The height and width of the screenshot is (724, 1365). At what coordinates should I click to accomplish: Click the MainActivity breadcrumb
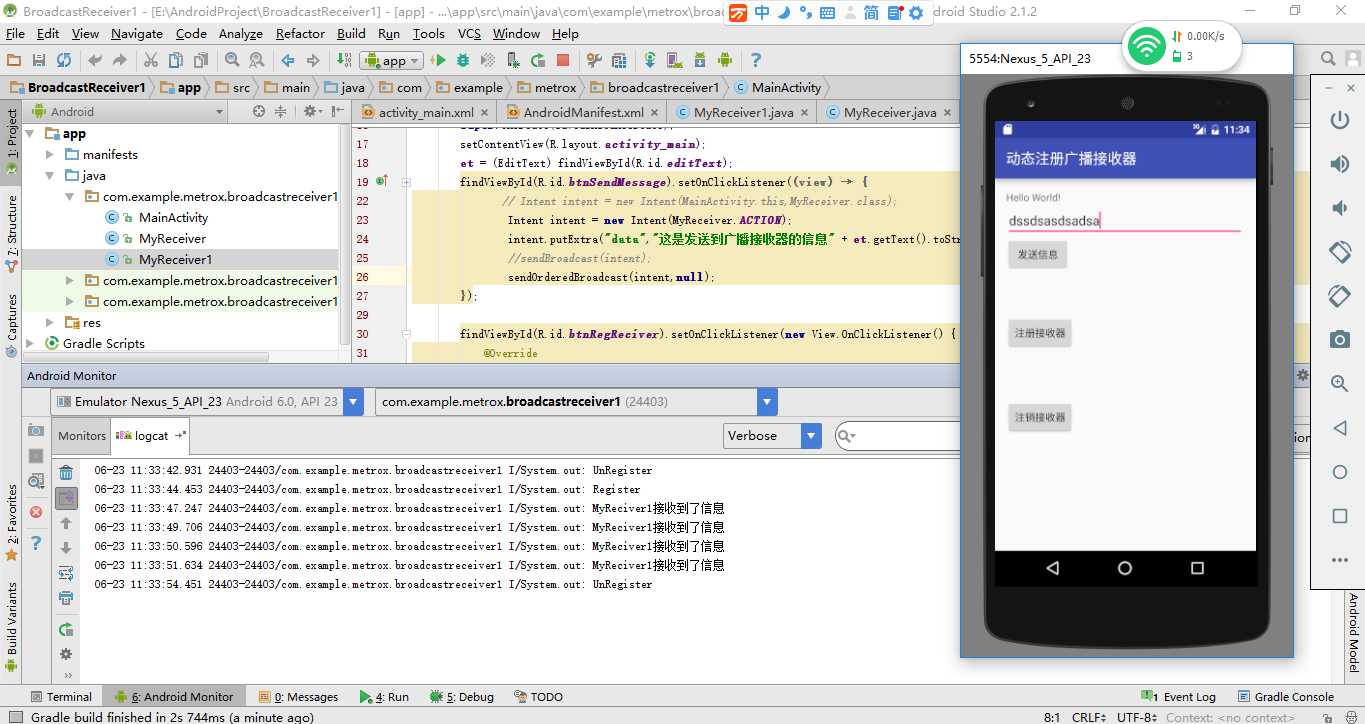(x=778, y=87)
